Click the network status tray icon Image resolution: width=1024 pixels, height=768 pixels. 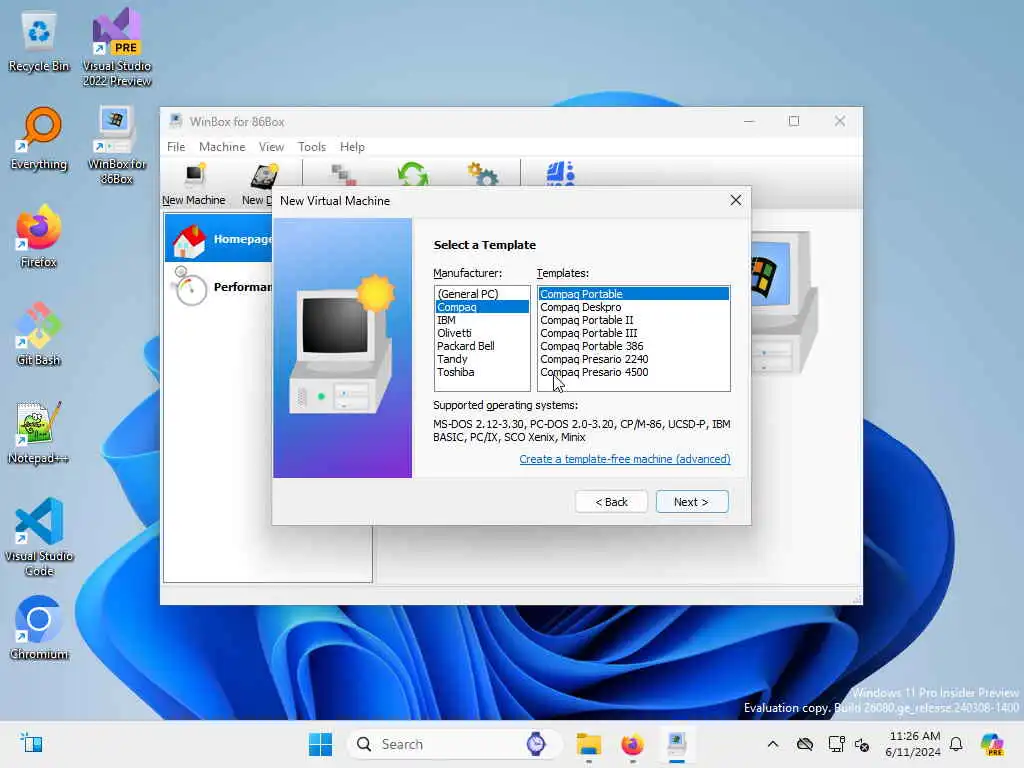click(835, 744)
